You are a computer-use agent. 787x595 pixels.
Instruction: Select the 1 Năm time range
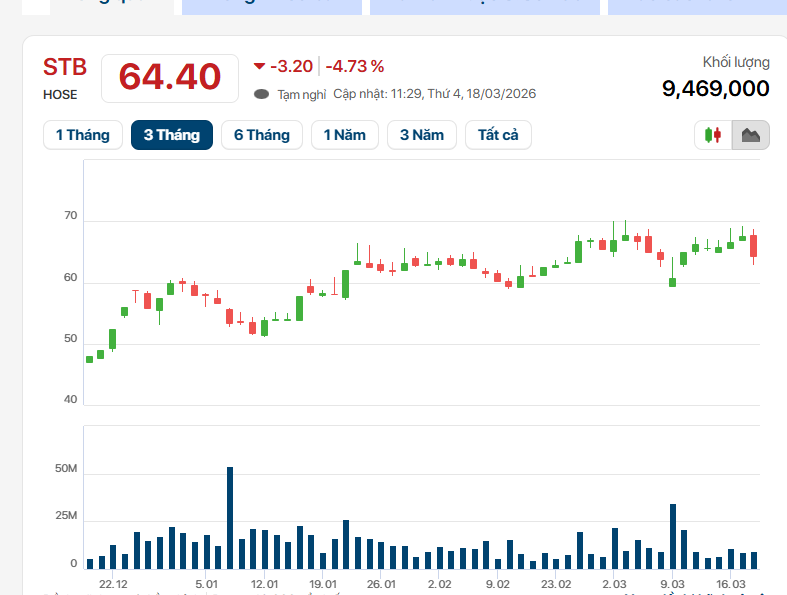pos(345,135)
